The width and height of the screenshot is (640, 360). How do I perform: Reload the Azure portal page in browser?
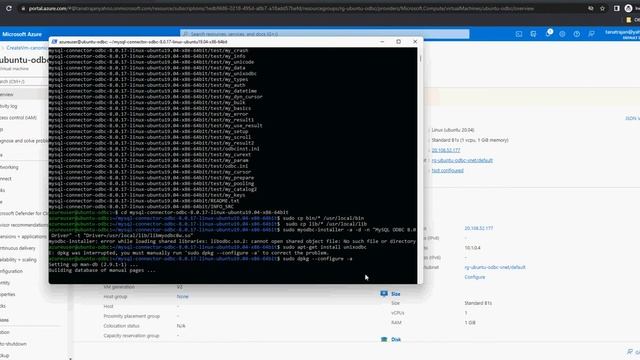coord(9,8)
